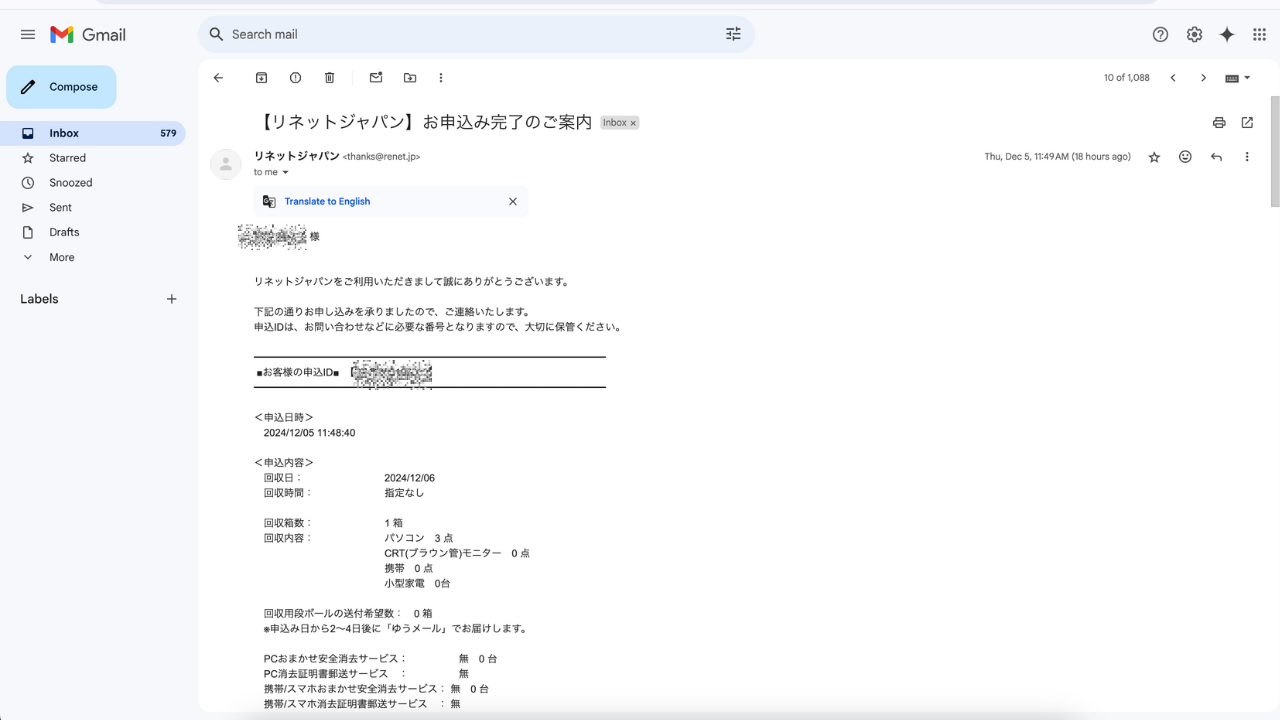
Task: Show details dropdown next to 'to me'
Action: (x=285, y=173)
